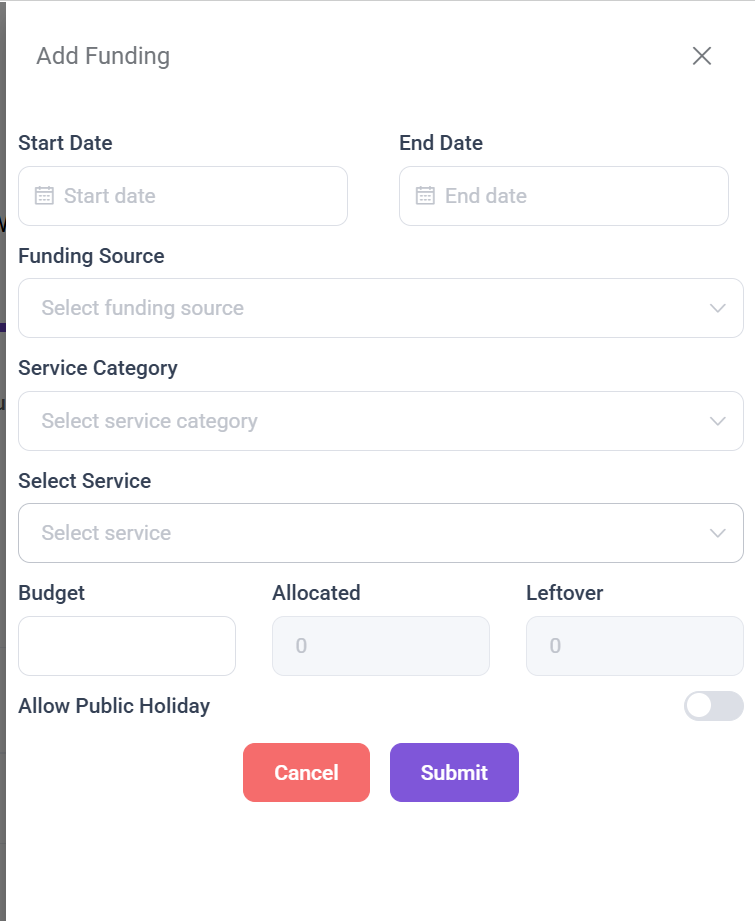This screenshot has width=755, height=921.
Task: Click the Select Service chevron arrow
Action: tap(717, 533)
